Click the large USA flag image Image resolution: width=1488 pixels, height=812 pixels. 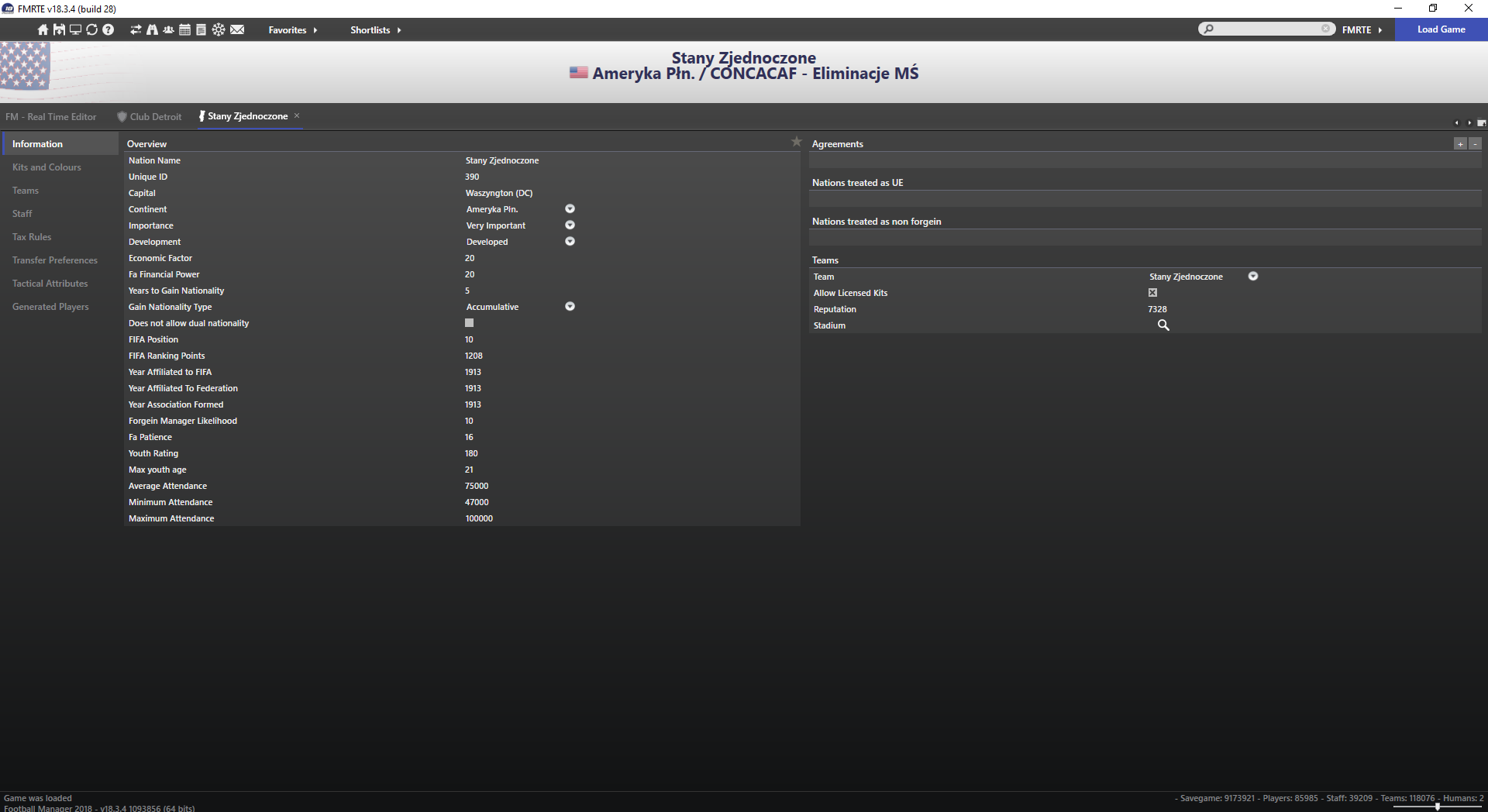pyautogui.click(x=26, y=67)
